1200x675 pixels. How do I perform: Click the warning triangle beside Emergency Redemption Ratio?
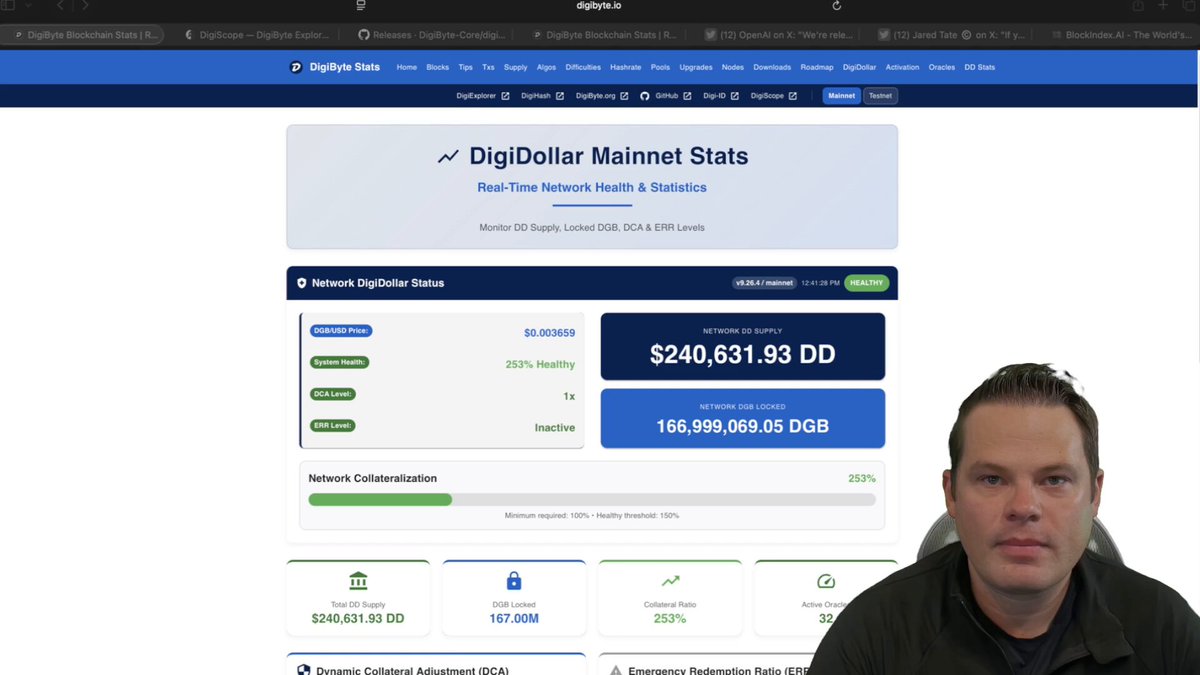616,670
